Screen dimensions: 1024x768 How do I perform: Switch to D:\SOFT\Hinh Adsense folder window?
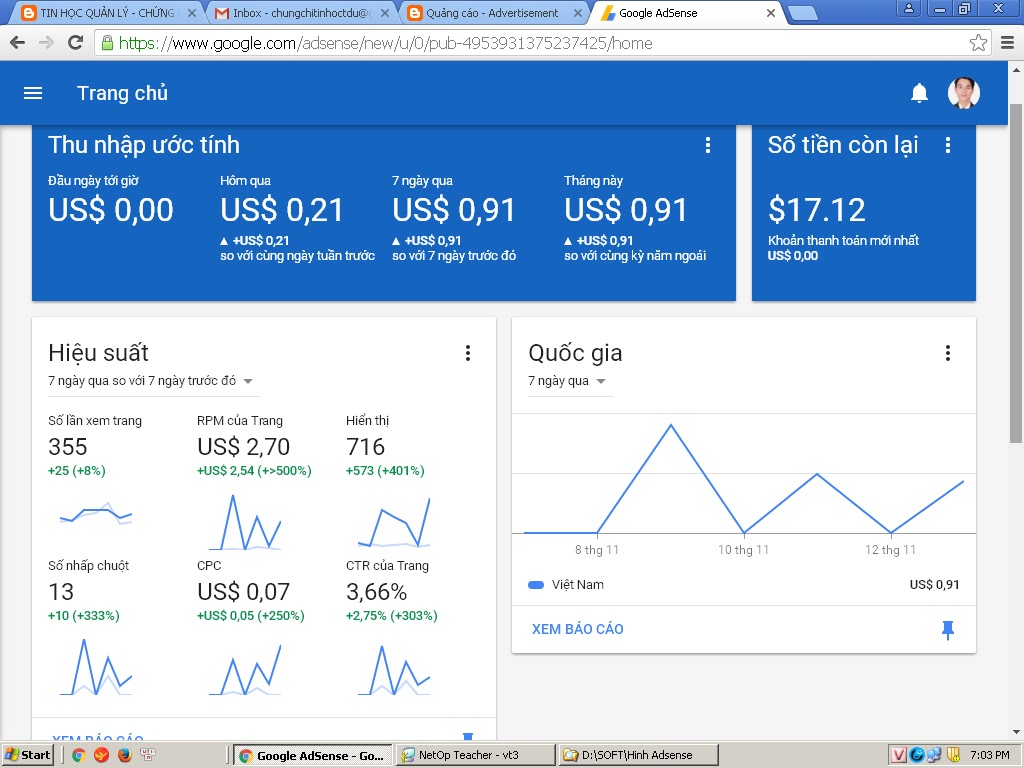pyautogui.click(x=638, y=756)
